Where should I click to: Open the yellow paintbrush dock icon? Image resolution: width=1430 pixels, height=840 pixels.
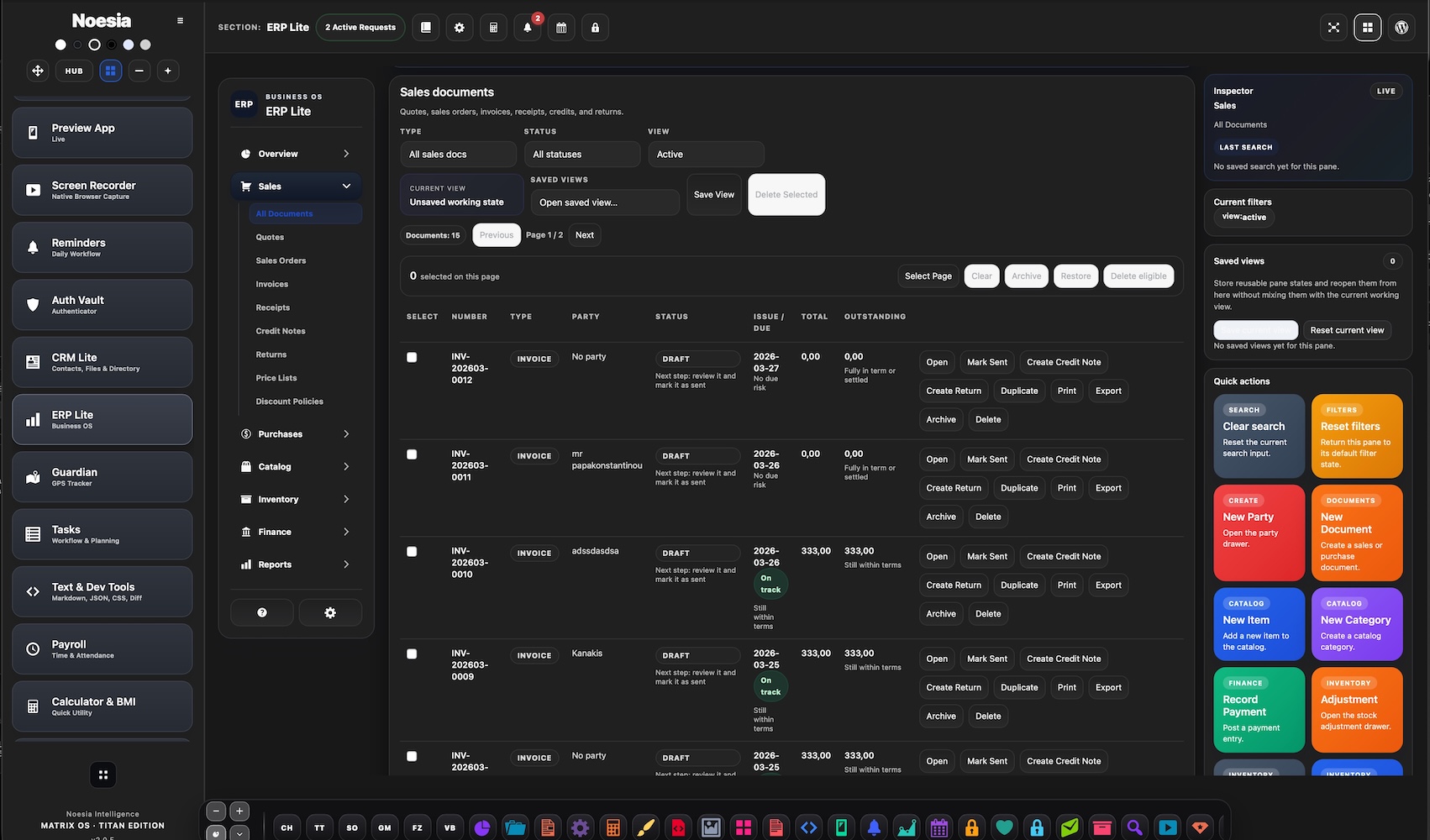645,827
